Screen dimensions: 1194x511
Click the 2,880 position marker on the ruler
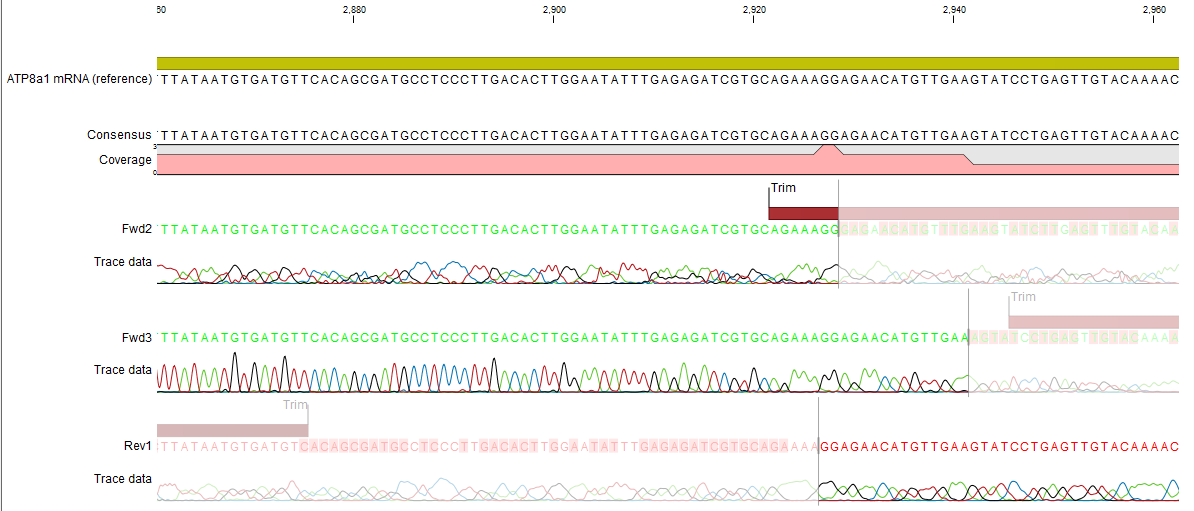pos(354,9)
